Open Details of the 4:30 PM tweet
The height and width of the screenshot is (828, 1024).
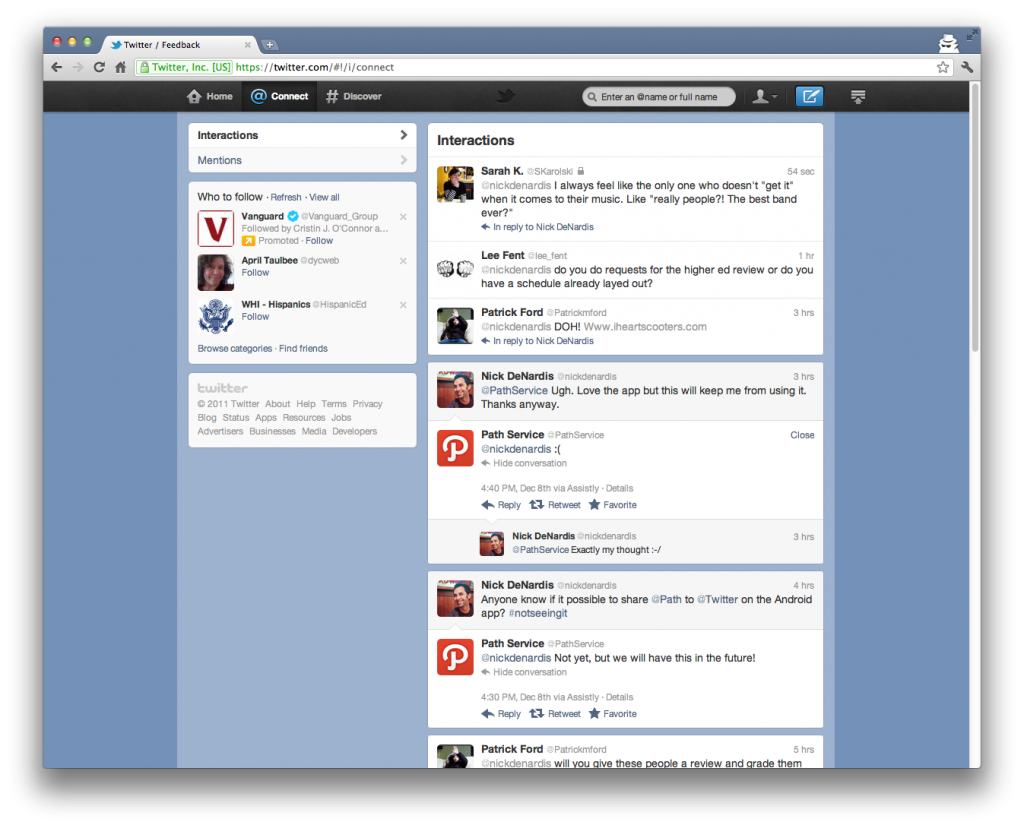[x=619, y=697]
